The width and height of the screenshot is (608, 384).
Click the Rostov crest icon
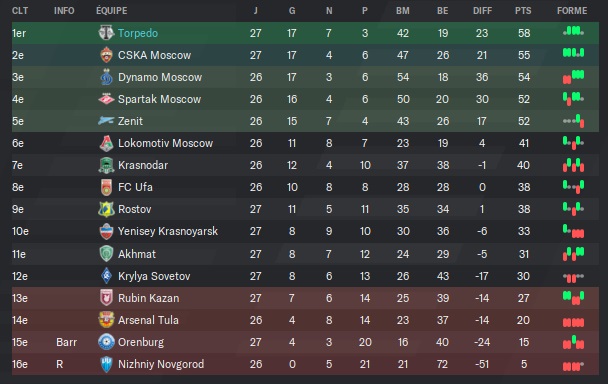click(106, 209)
